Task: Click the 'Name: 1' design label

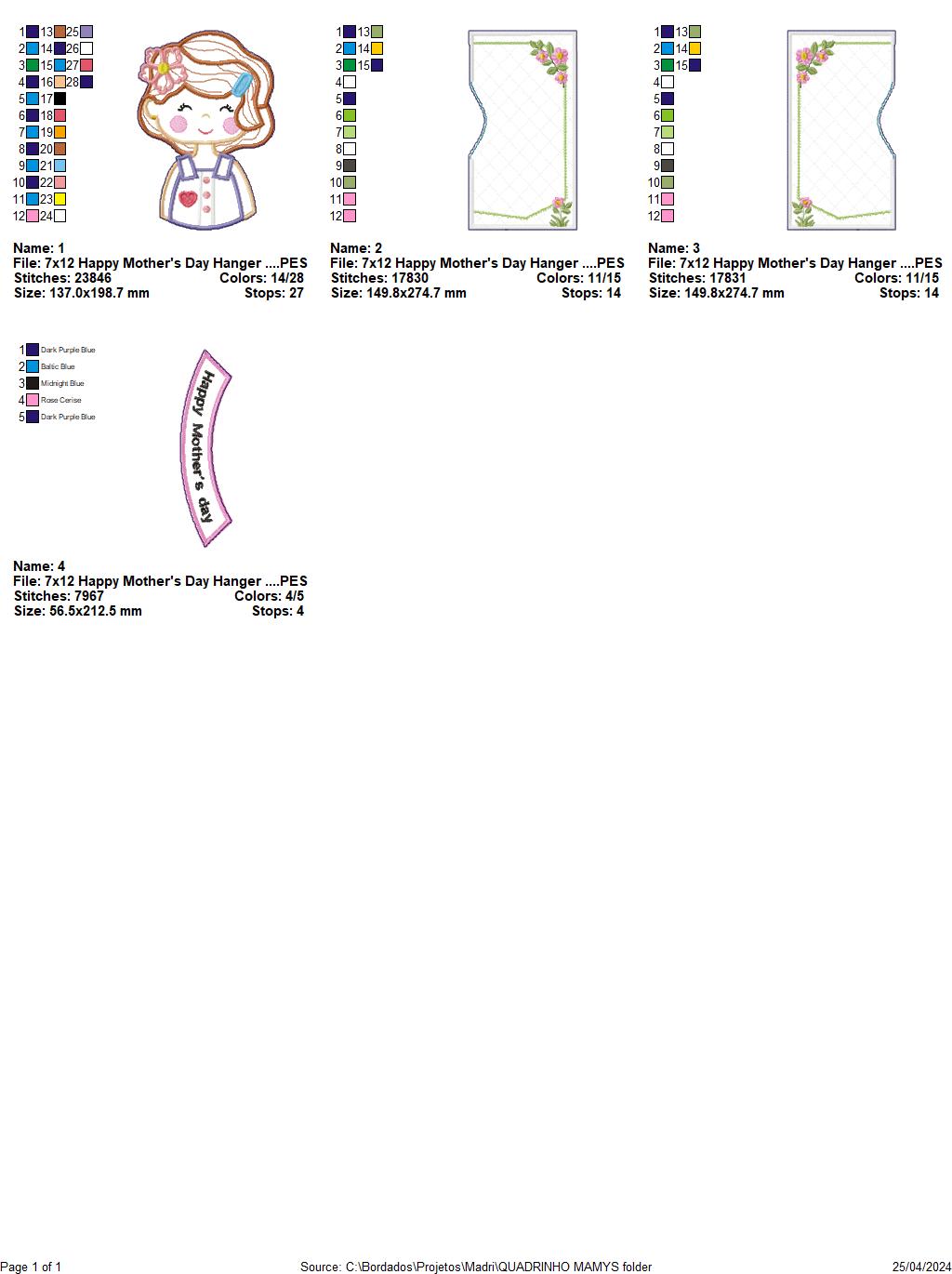Action: click(39, 248)
